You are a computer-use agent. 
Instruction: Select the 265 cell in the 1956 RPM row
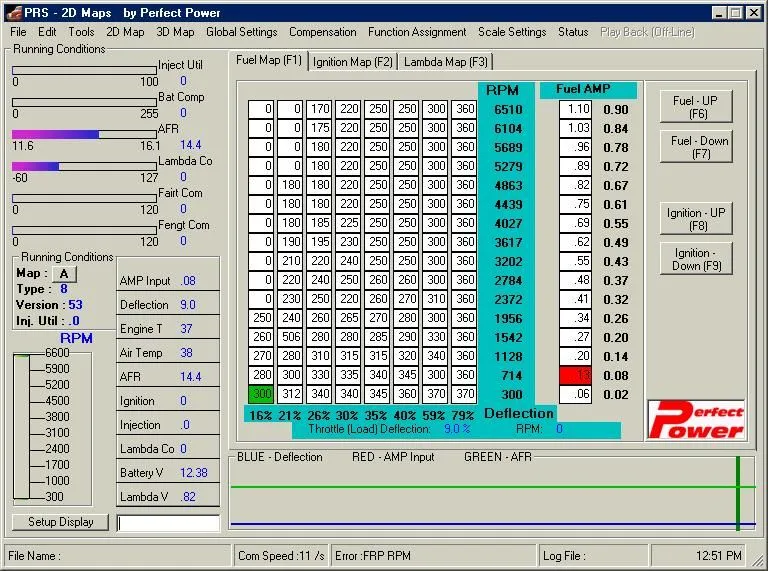348,318
